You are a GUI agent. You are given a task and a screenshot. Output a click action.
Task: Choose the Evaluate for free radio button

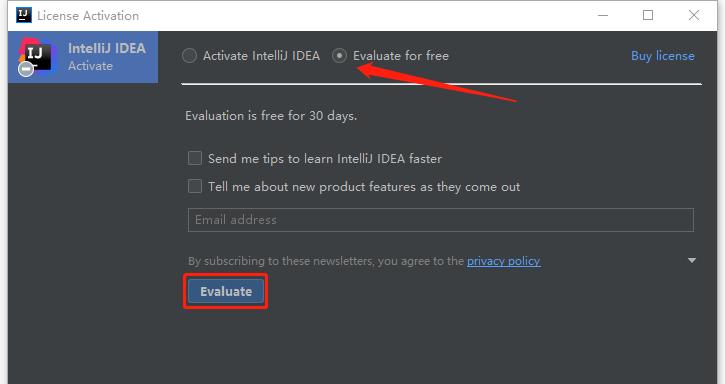point(339,56)
